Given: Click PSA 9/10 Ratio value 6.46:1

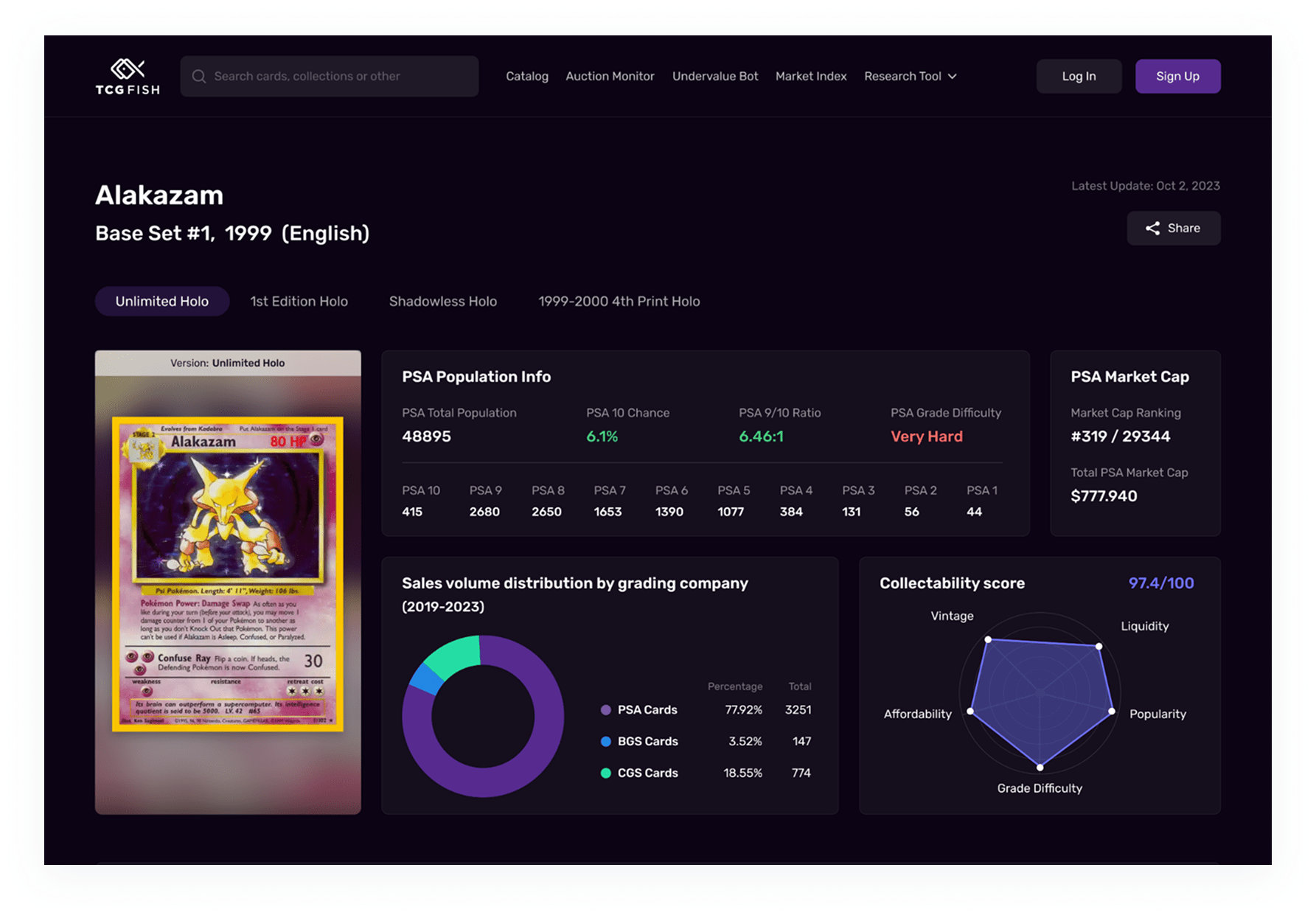Looking at the screenshot, I should [x=761, y=437].
